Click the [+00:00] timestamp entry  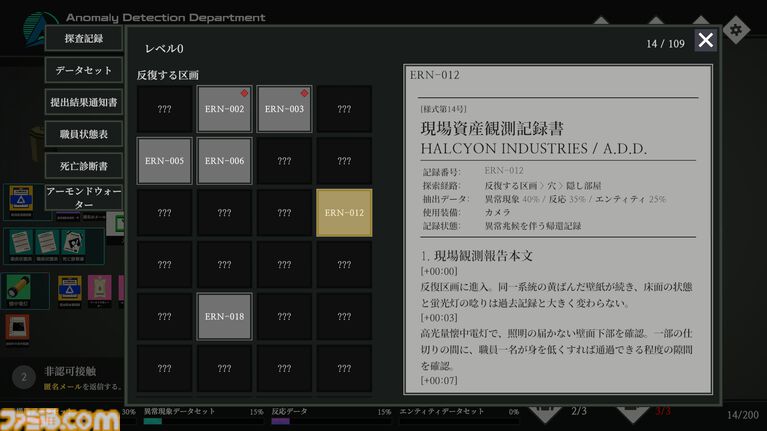pyautogui.click(x=439, y=271)
